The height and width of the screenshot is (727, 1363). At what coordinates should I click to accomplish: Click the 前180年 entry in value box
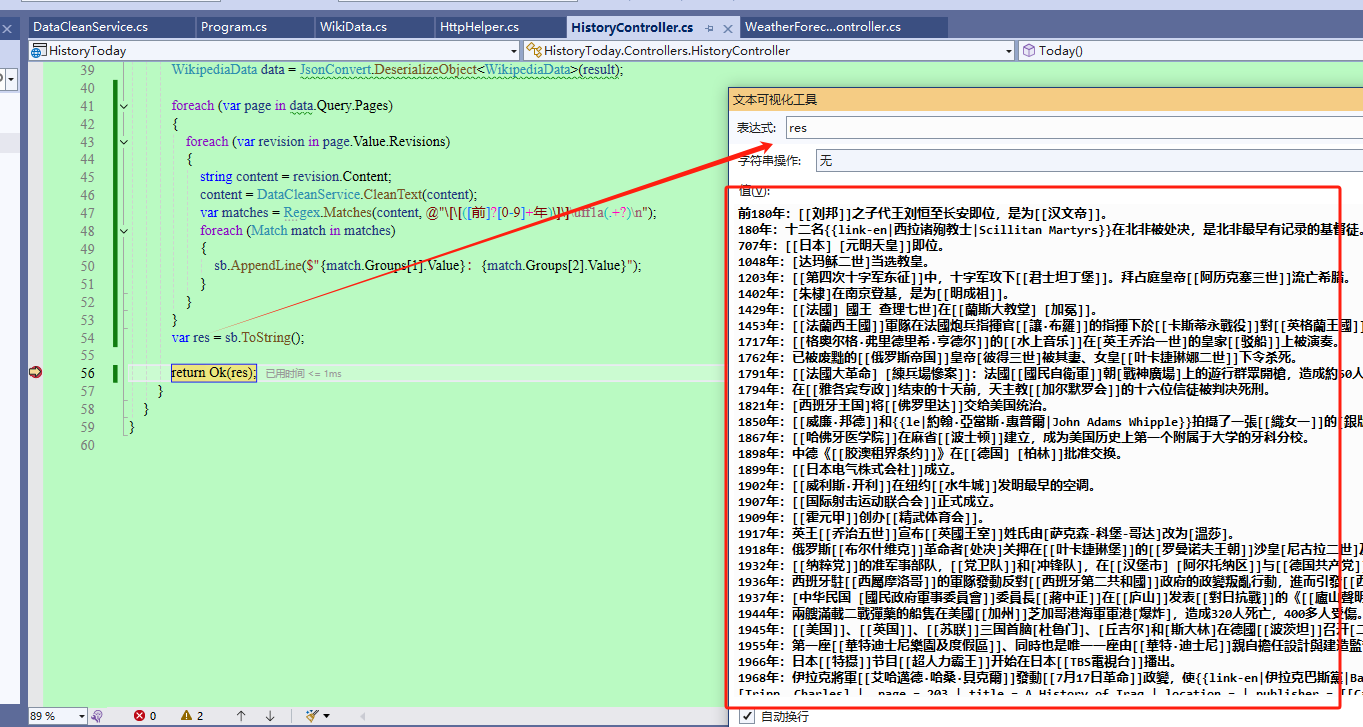(x=922, y=214)
